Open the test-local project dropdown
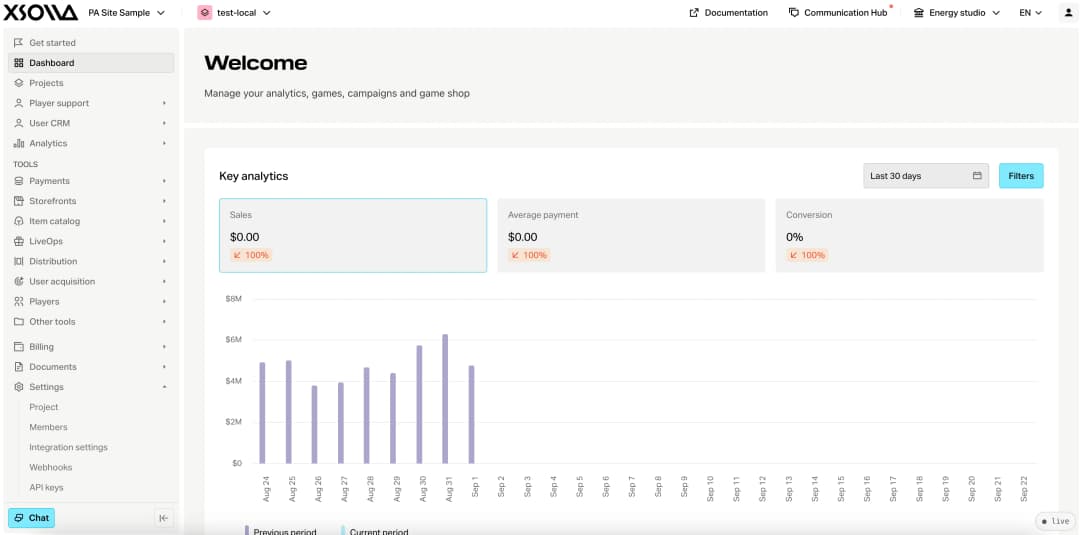1080x535 pixels. (234, 12)
